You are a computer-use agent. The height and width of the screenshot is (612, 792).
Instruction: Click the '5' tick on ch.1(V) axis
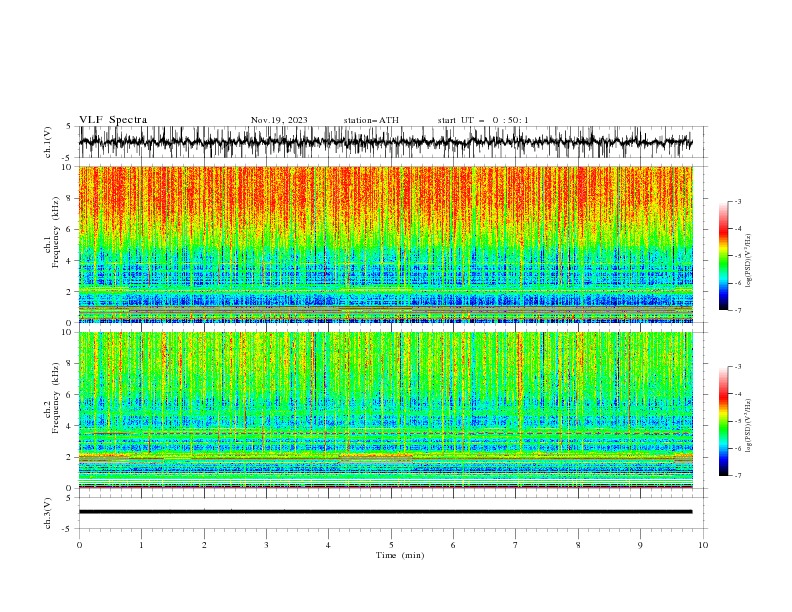tap(70, 126)
